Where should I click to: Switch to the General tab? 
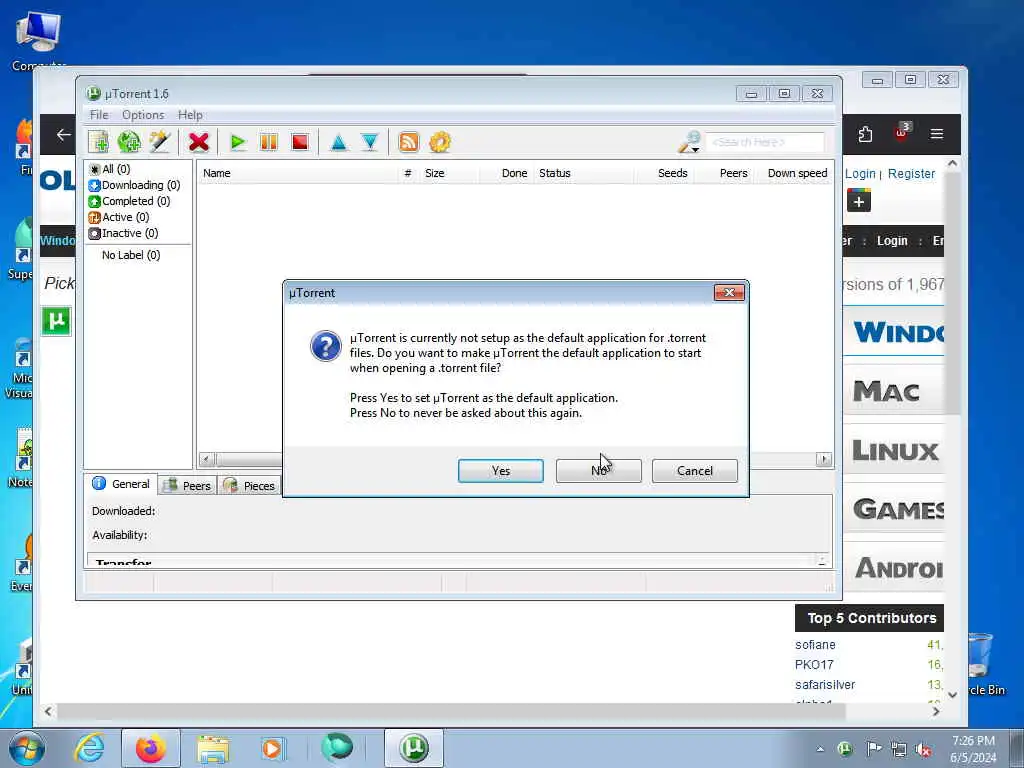pyautogui.click(x=121, y=484)
